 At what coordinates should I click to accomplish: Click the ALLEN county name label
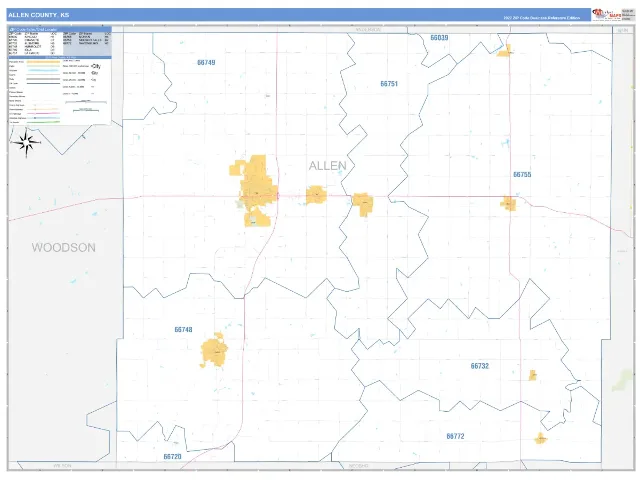coord(328,165)
